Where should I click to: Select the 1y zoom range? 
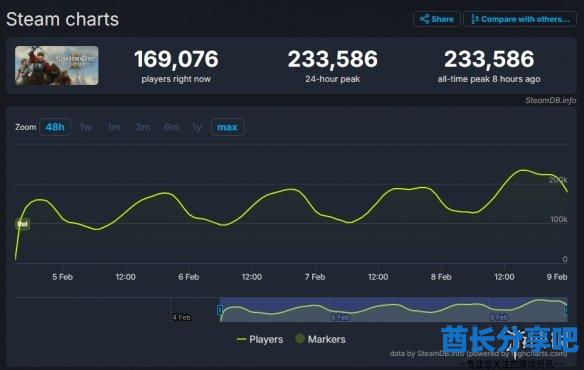[197, 127]
